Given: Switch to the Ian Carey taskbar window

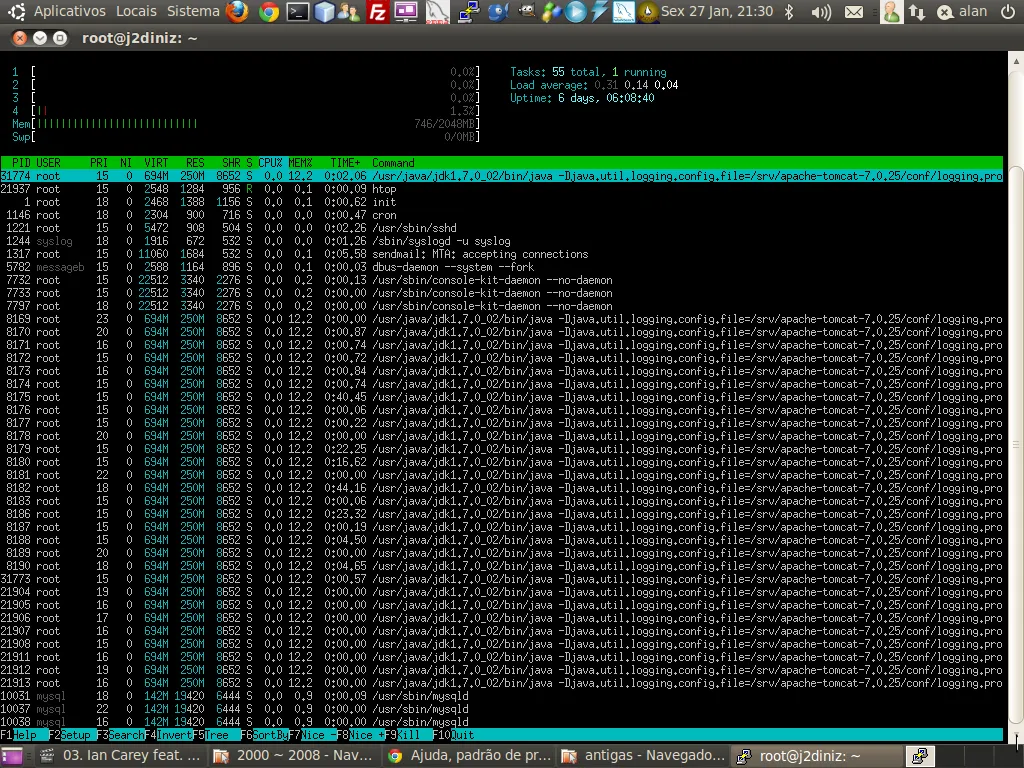Looking at the screenshot, I should tap(120, 756).
